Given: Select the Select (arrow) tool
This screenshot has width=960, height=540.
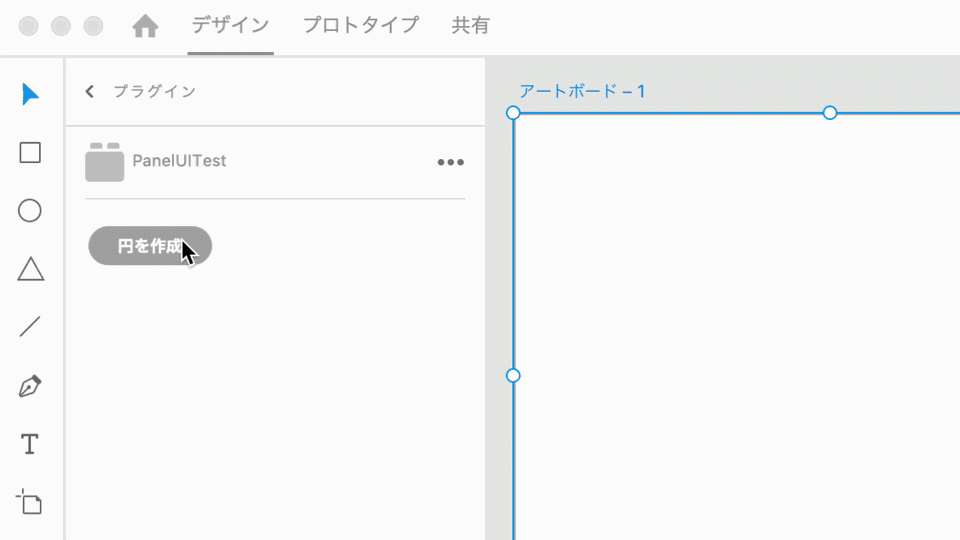Looking at the screenshot, I should click(30, 94).
